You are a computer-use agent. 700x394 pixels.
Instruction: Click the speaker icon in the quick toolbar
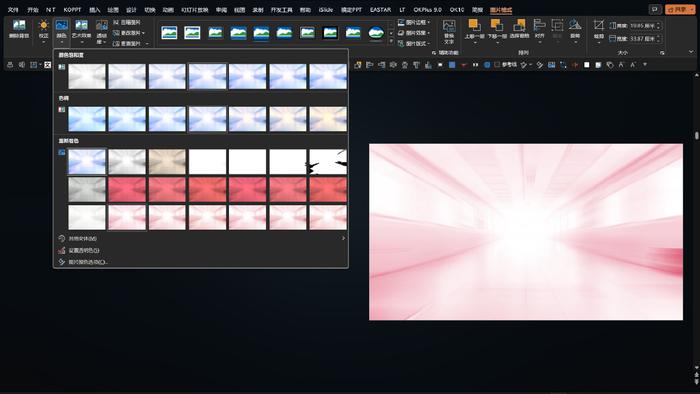(21, 65)
